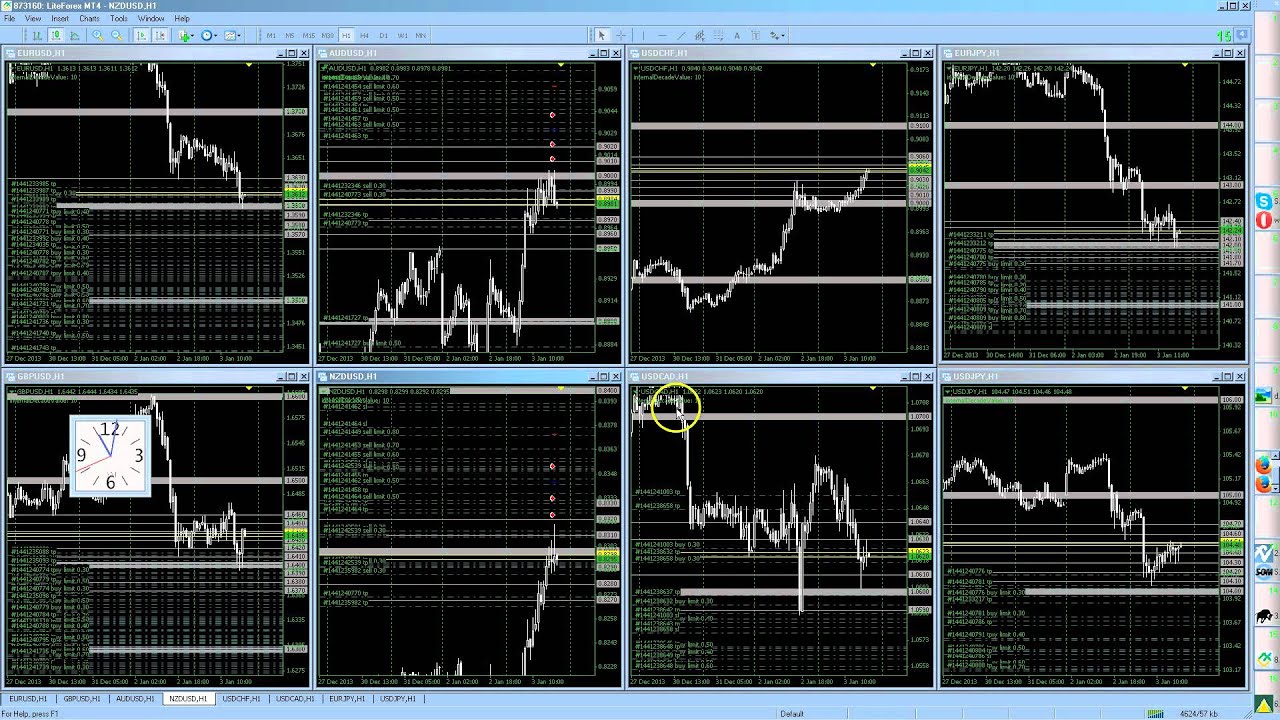Switch to the EURUSD,H1 bottom tab

pos(28,699)
